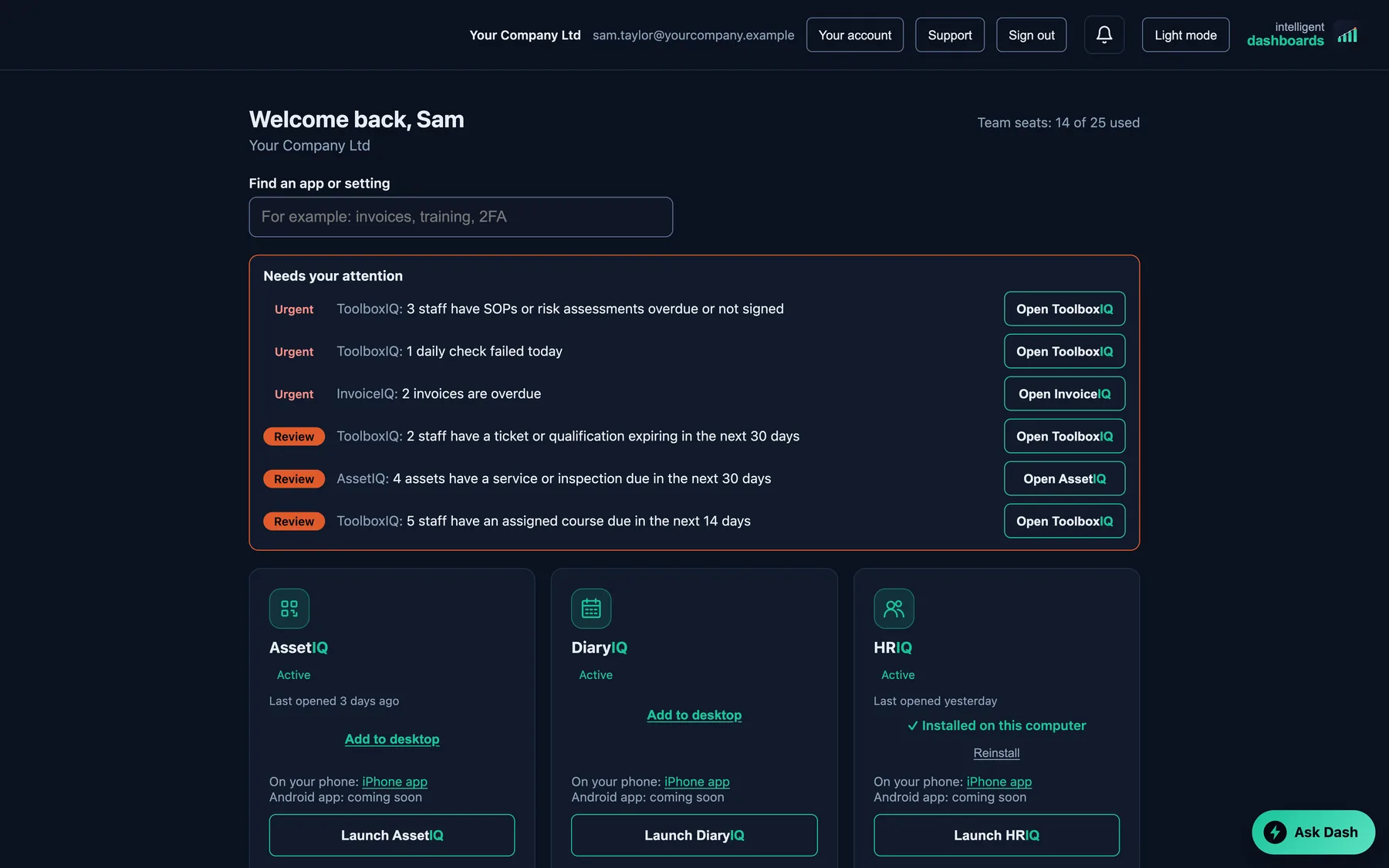The height and width of the screenshot is (868, 1389).
Task: Sign out of the dashboard
Action: tap(1032, 35)
